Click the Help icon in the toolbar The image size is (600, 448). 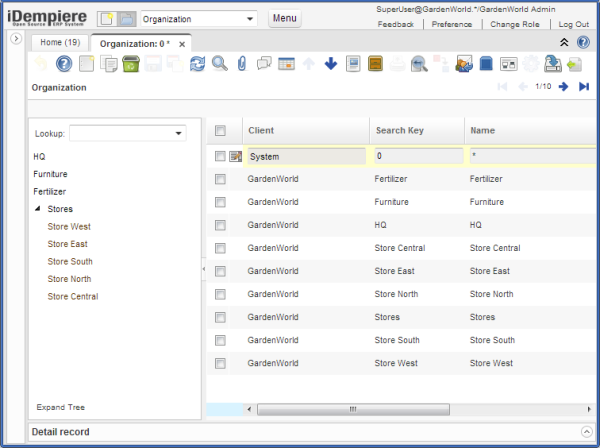coord(64,64)
